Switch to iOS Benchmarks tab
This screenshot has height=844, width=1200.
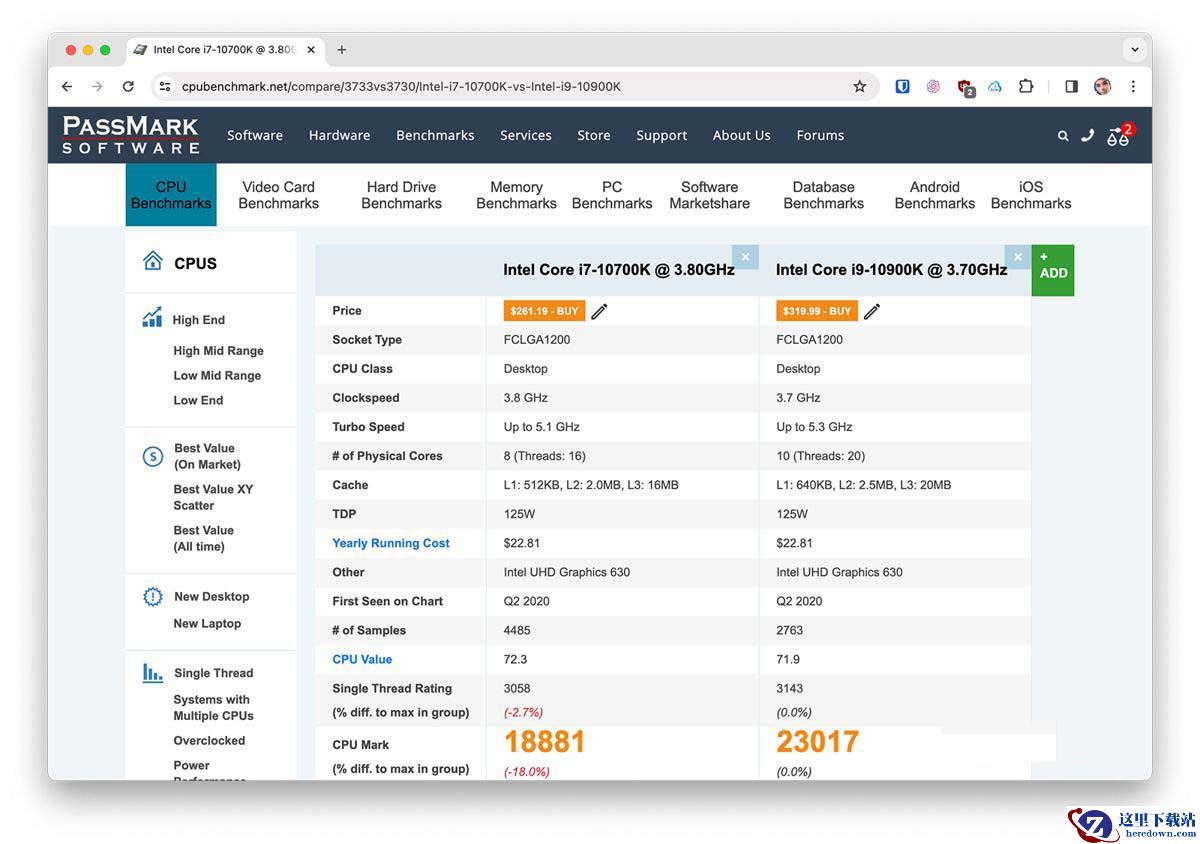click(1031, 195)
